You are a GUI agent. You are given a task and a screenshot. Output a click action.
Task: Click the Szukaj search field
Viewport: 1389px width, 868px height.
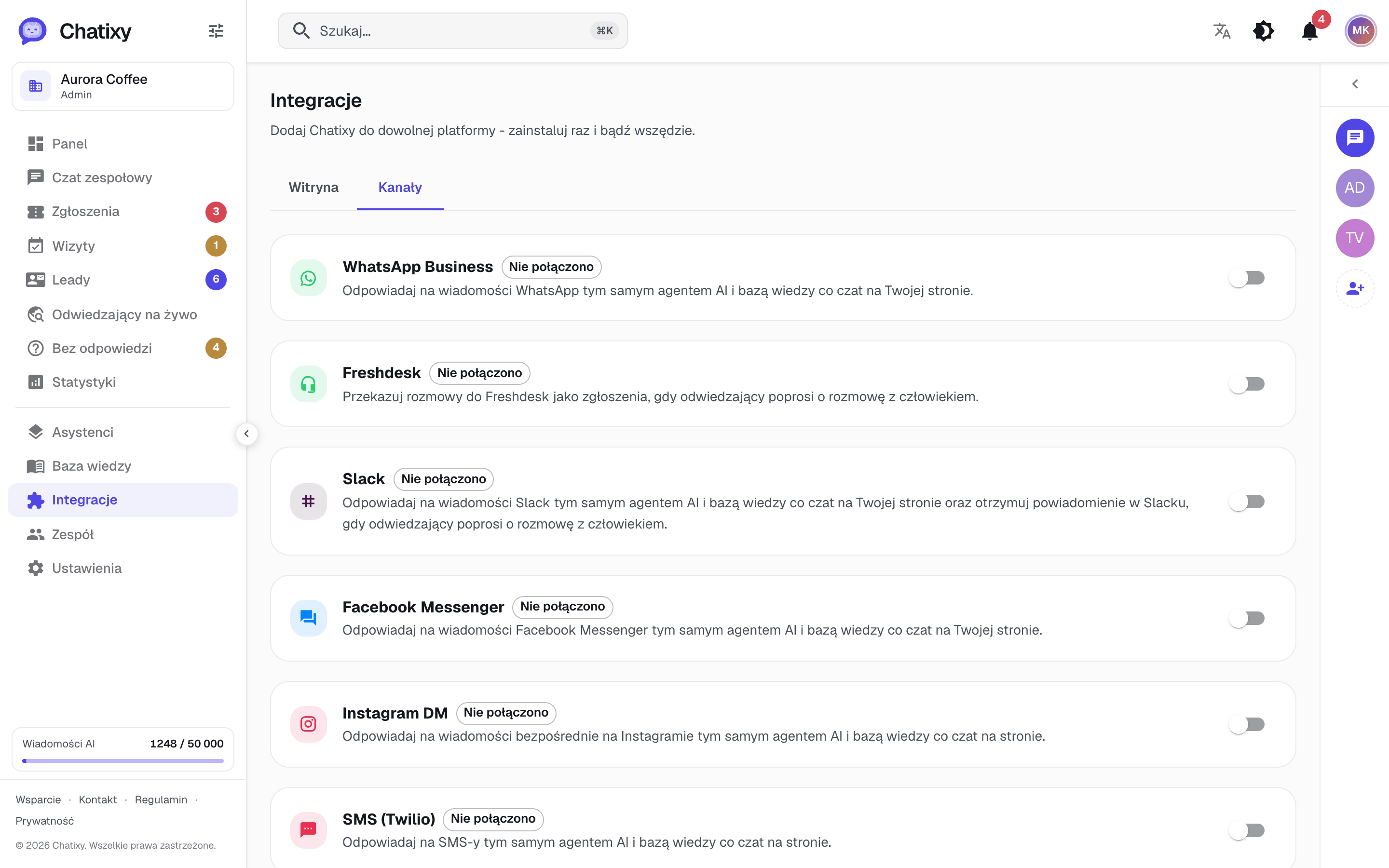tap(452, 31)
